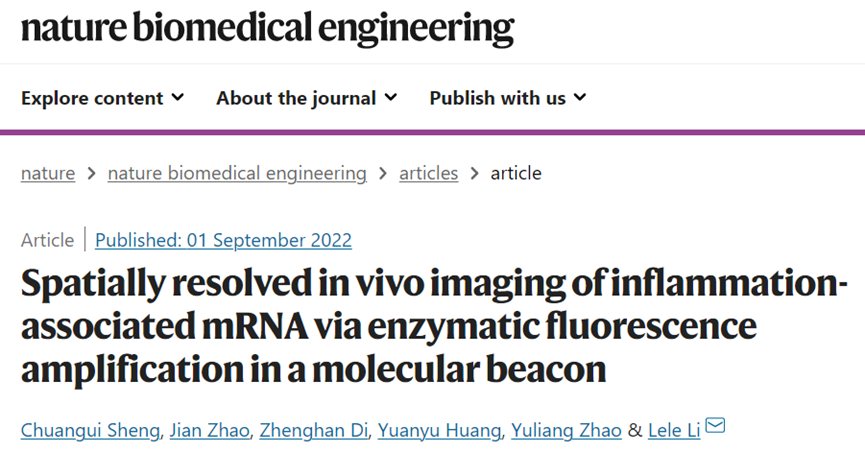This screenshot has width=865, height=452.
Task: Click the Published: 01 September 2022 link
Action: click(x=223, y=240)
